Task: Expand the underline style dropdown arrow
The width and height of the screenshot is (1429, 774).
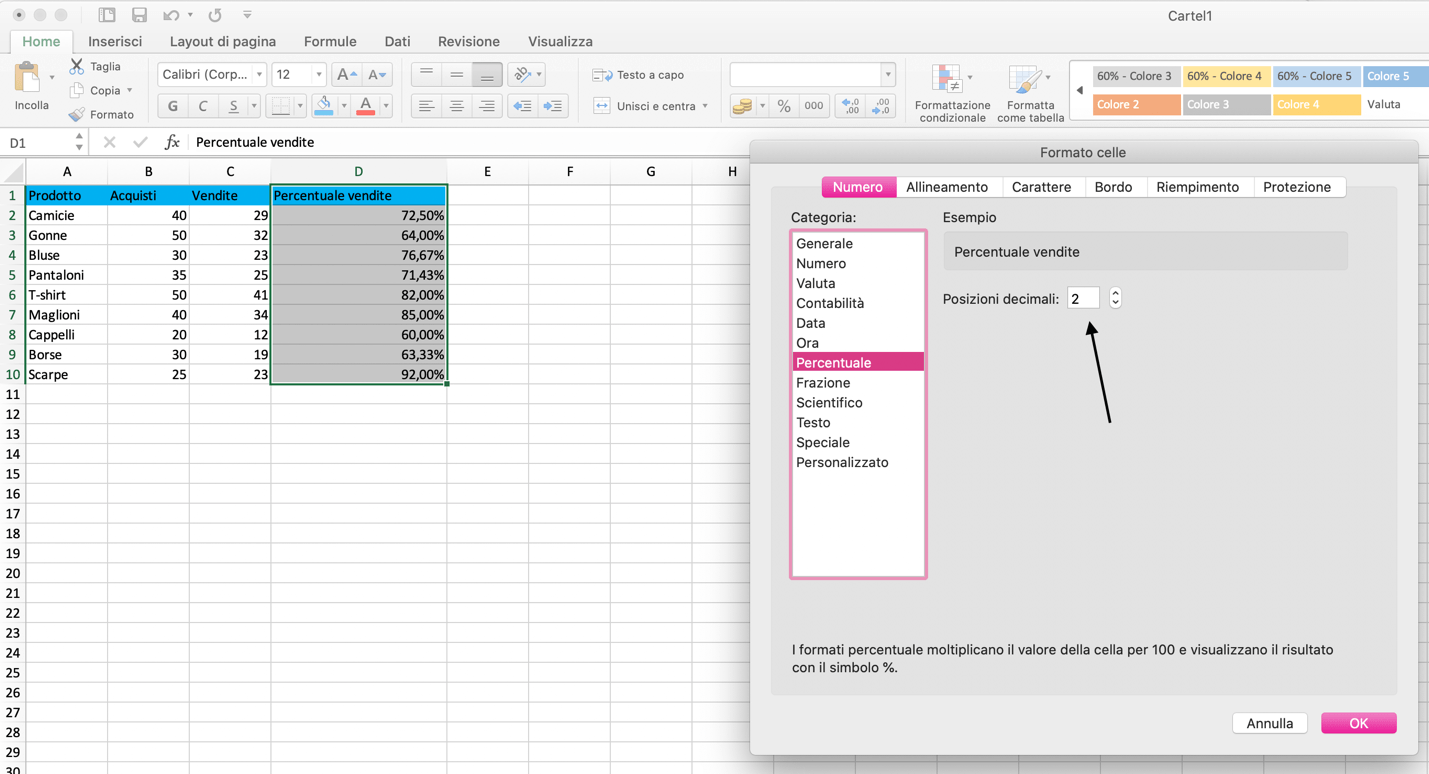Action: [253, 106]
